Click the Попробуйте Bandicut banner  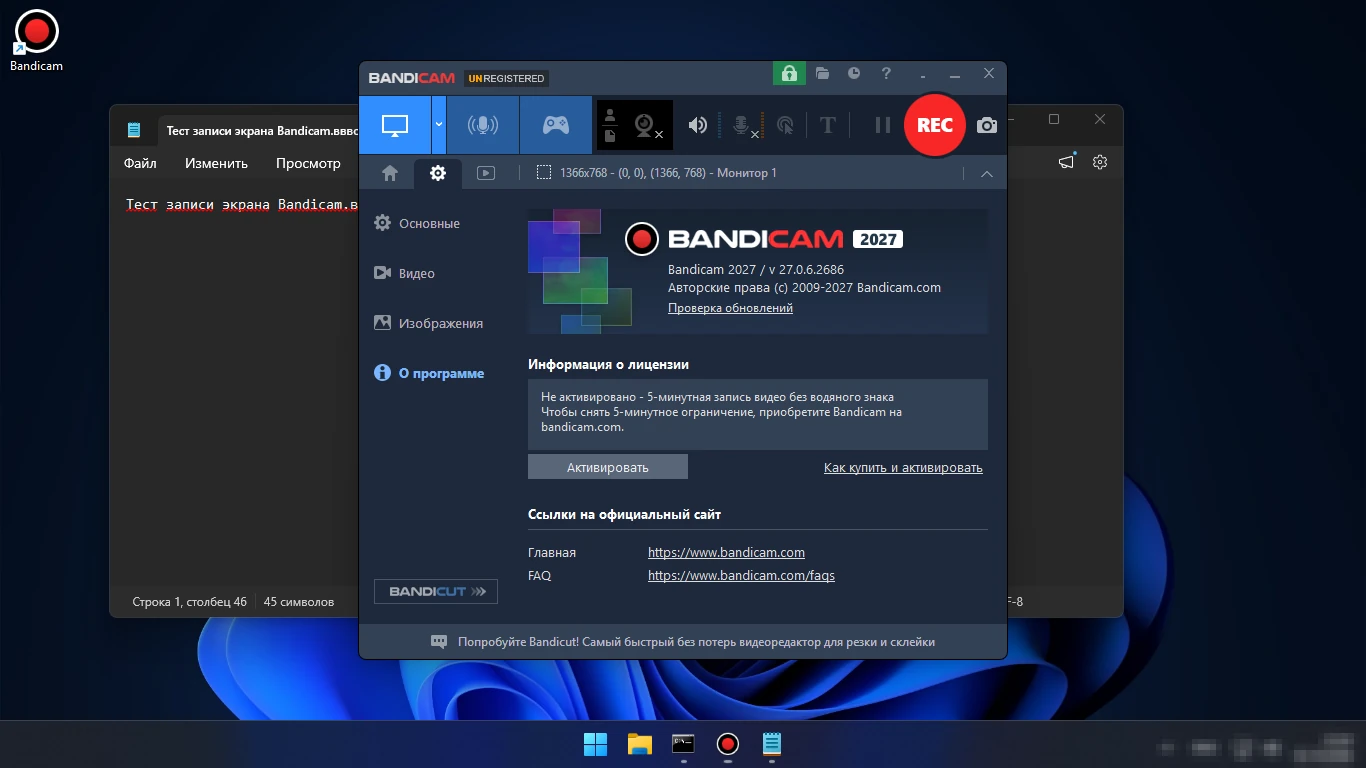pyautogui.click(x=683, y=642)
